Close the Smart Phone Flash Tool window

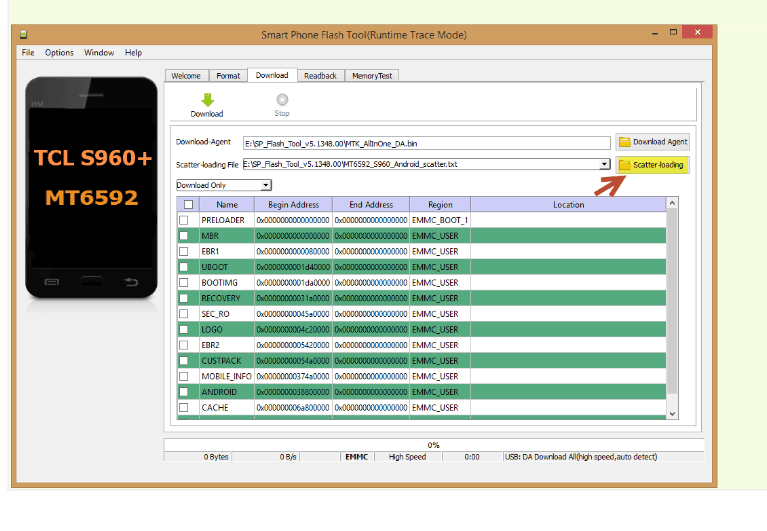tap(698, 32)
